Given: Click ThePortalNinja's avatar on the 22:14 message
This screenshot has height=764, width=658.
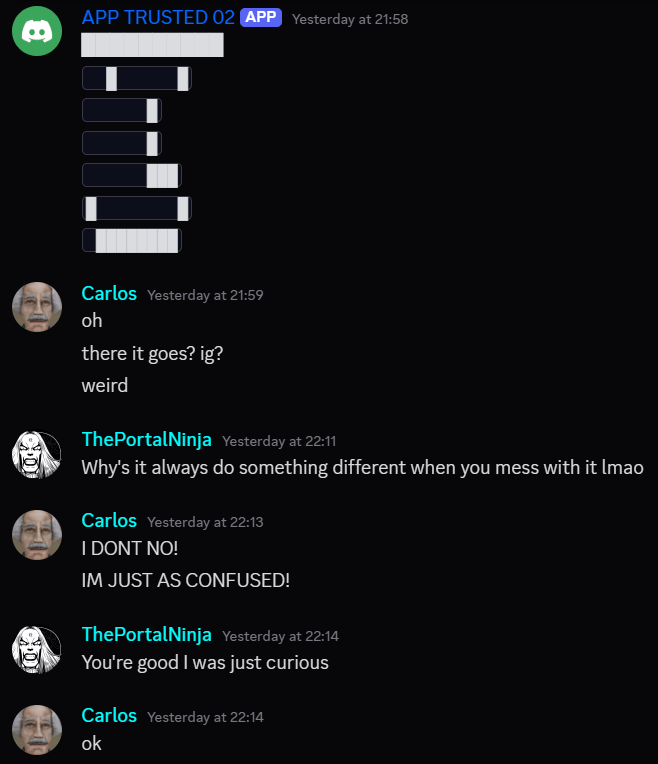Looking at the screenshot, I should [37, 649].
